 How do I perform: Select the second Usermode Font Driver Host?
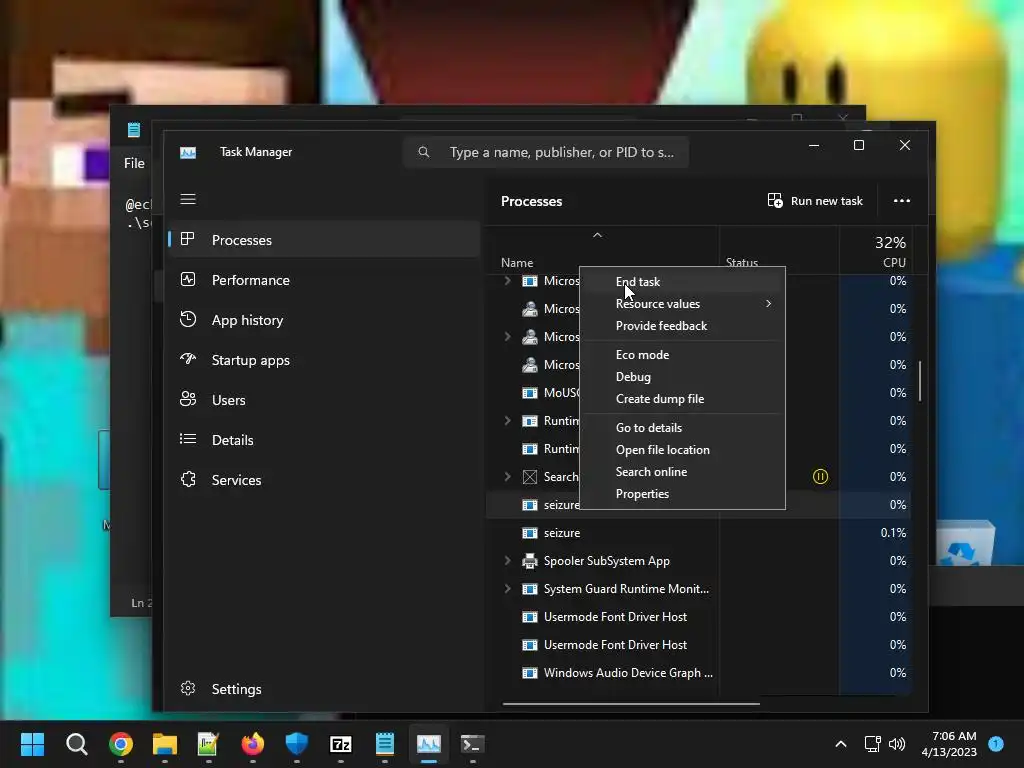tap(698, 645)
